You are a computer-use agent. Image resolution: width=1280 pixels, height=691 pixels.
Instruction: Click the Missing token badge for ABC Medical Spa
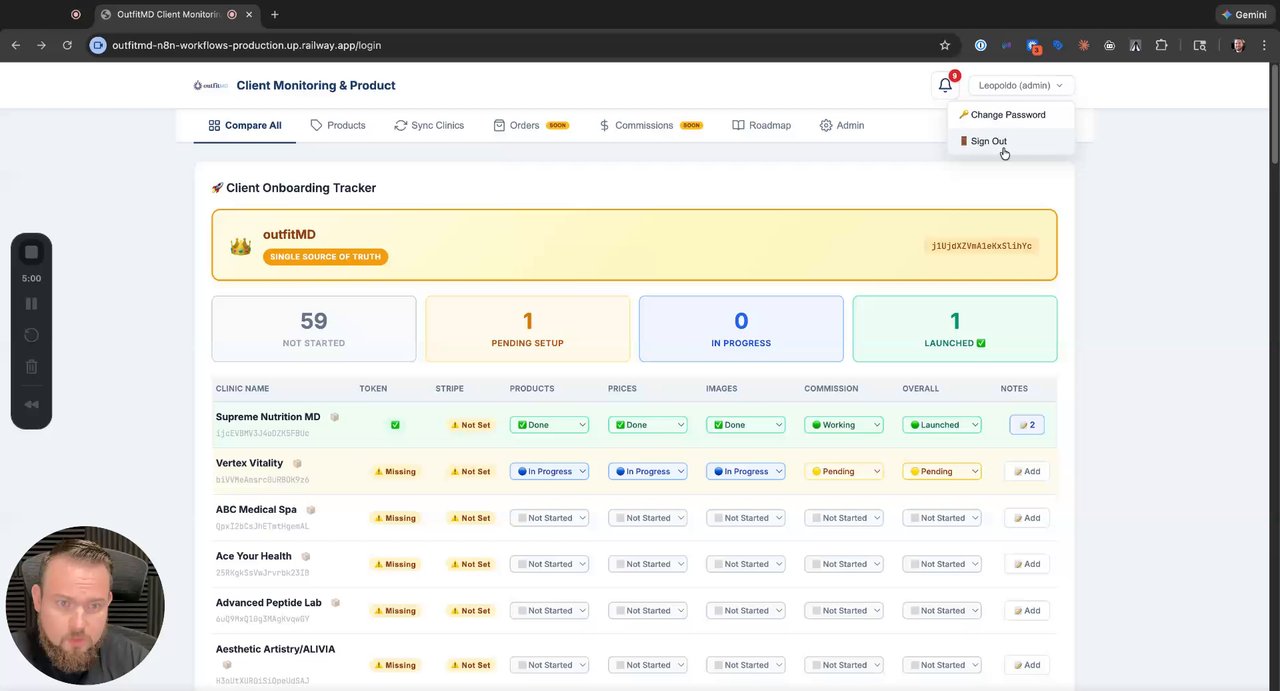pyautogui.click(x=395, y=518)
